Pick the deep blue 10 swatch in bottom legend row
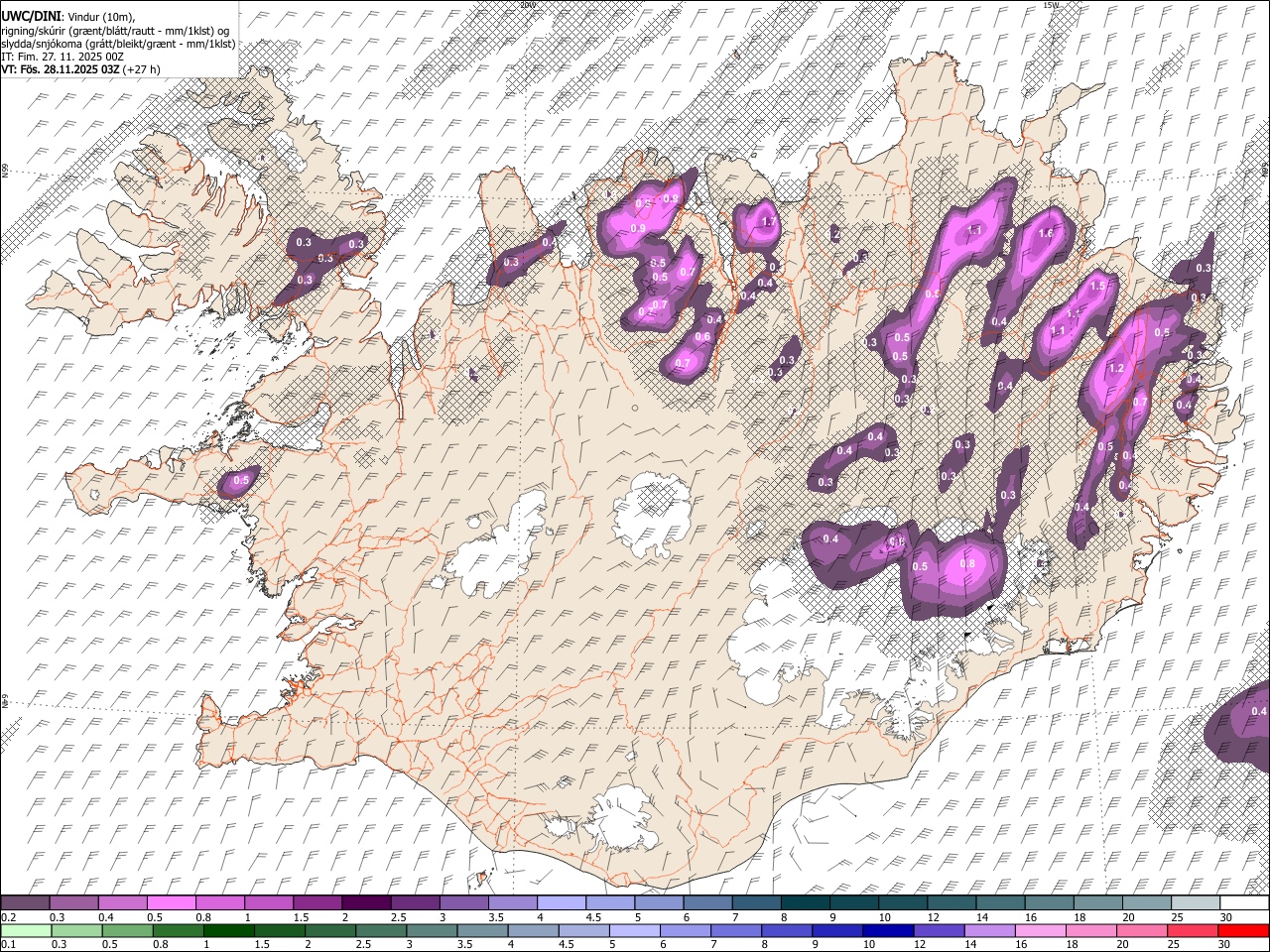The width and height of the screenshot is (1270, 952). click(x=888, y=930)
